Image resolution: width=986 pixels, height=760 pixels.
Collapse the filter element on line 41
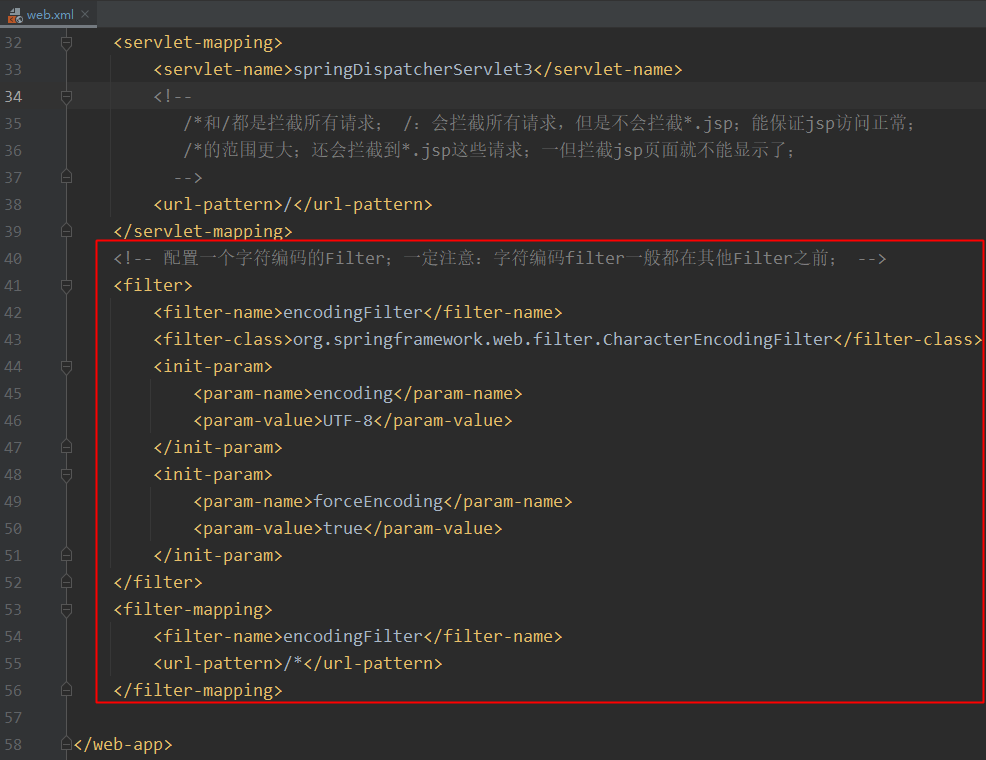point(66,286)
